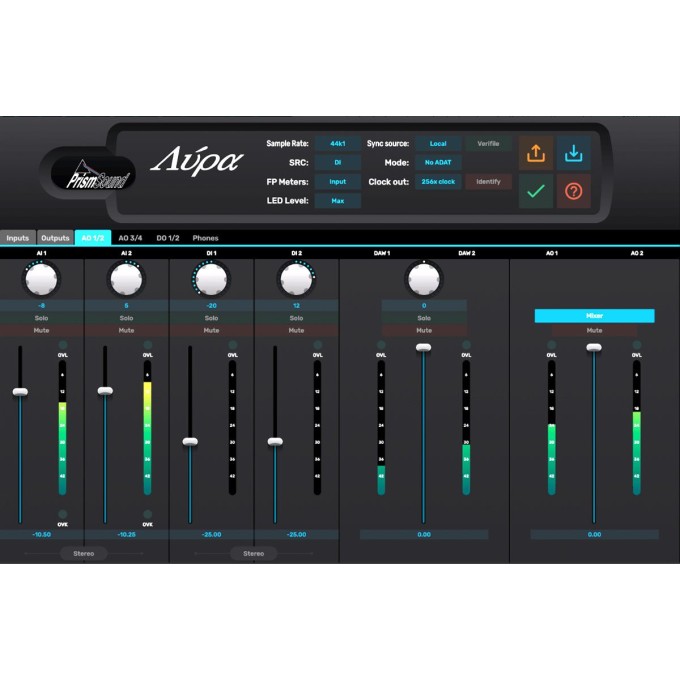Open the FP Meters Input selector
680x680 pixels.
tap(337, 182)
